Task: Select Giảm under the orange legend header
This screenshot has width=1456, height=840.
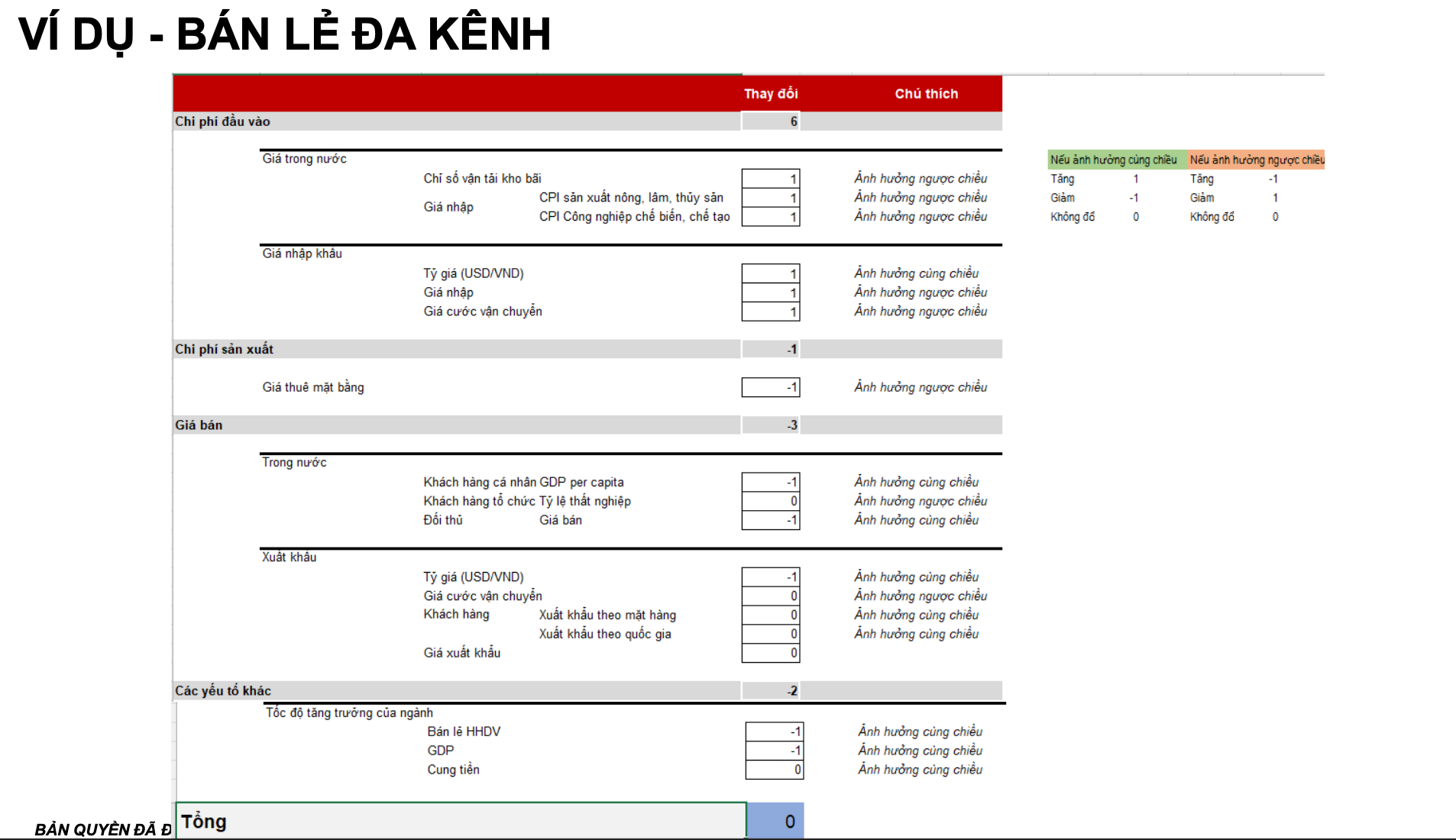Action: pos(1201,198)
